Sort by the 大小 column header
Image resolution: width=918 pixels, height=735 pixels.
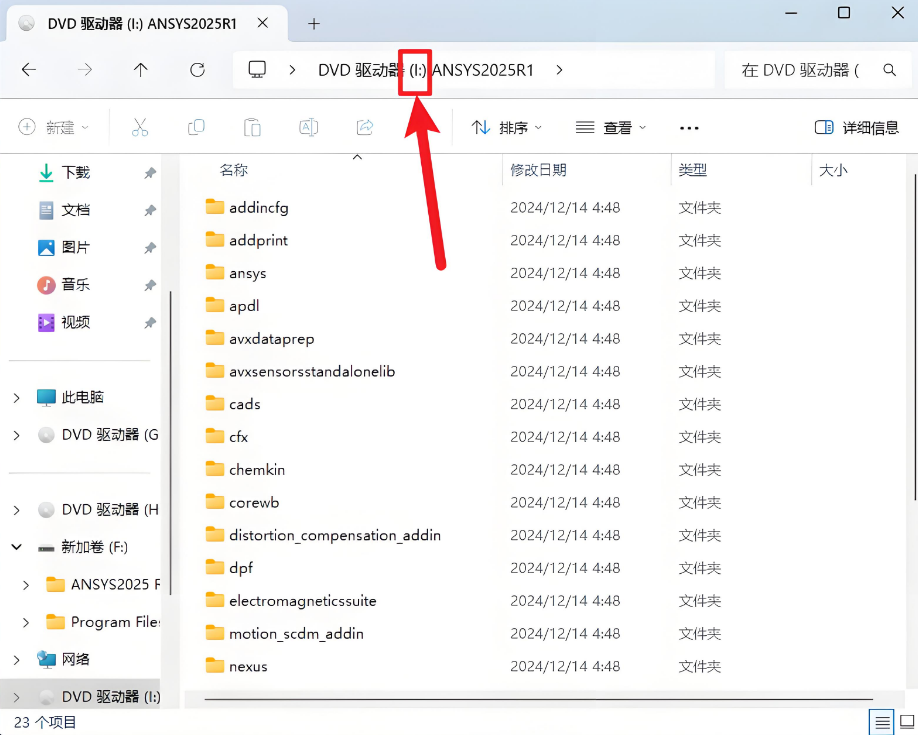[x=833, y=170]
